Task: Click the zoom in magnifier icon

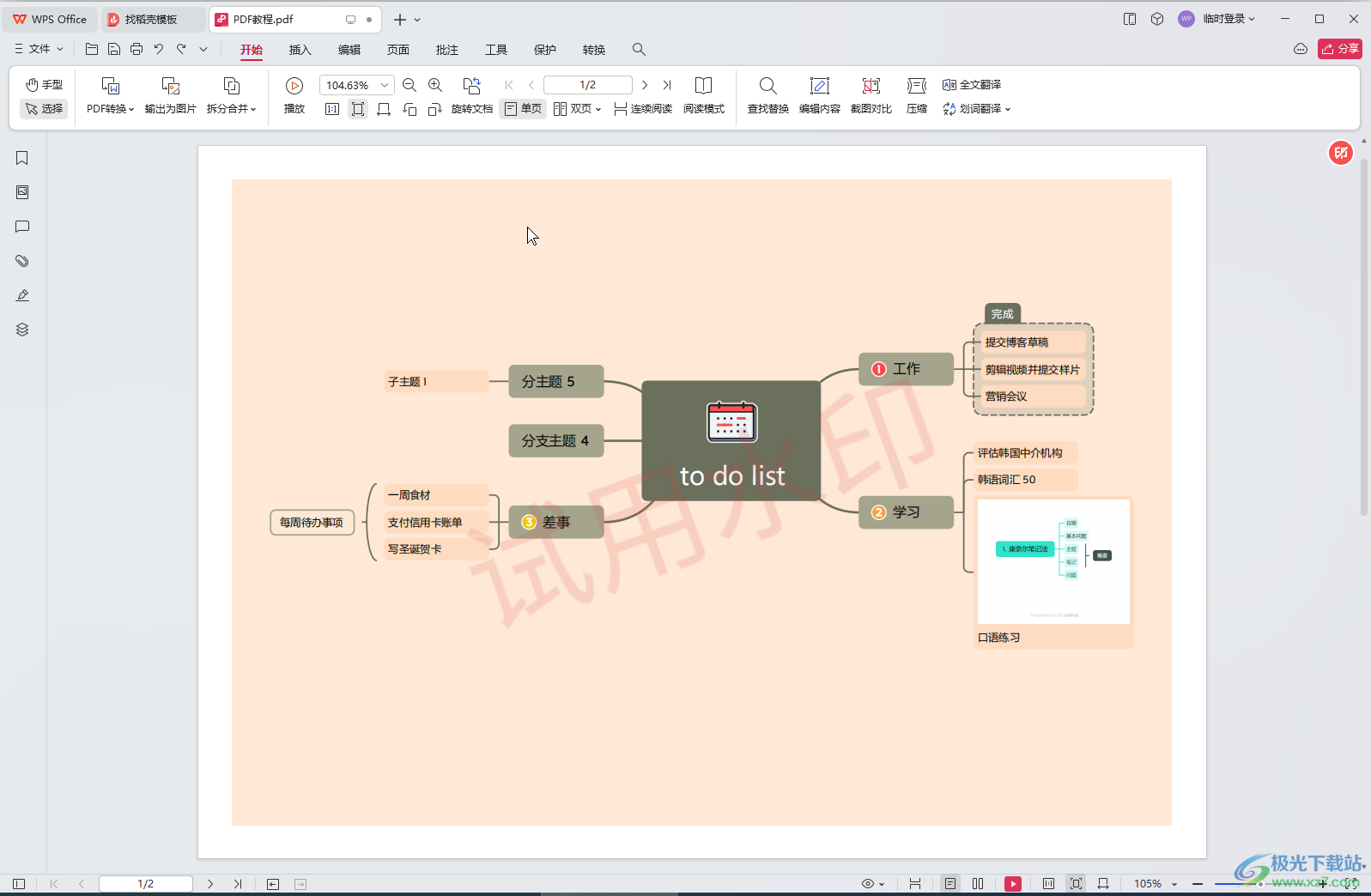Action: tap(435, 85)
